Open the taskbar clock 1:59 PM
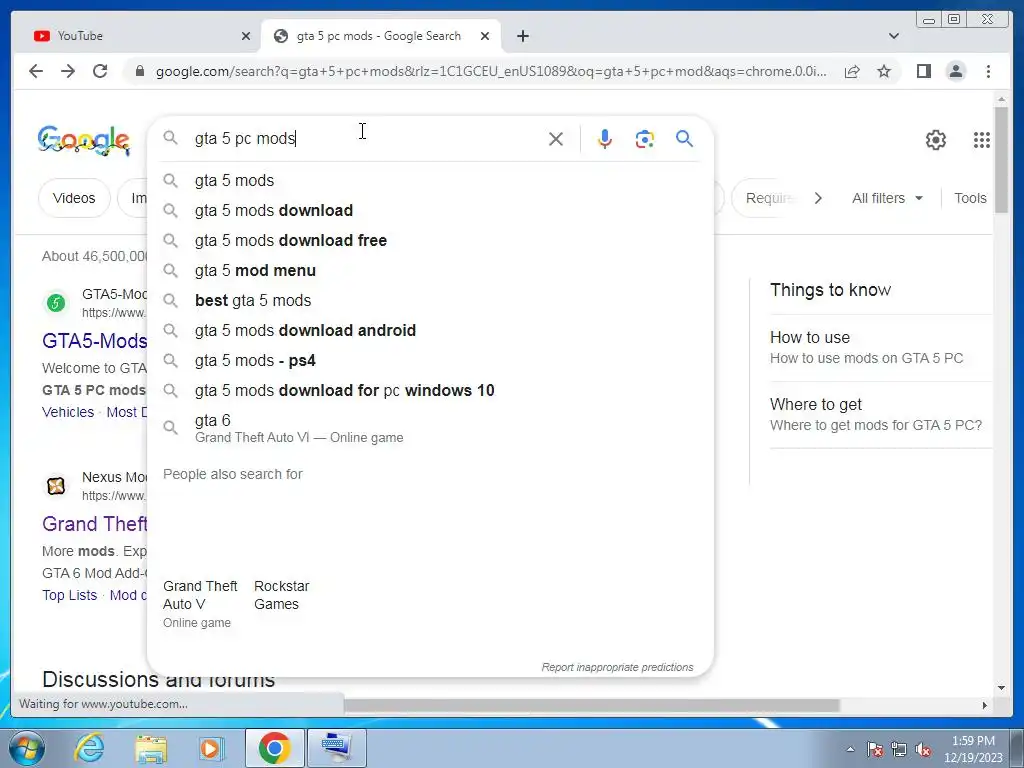The width and height of the screenshot is (1024, 768). pyautogui.click(x=973, y=749)
